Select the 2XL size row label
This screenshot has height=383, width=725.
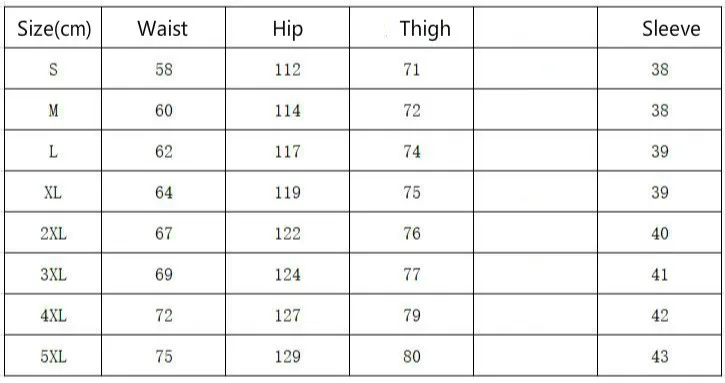53,234
